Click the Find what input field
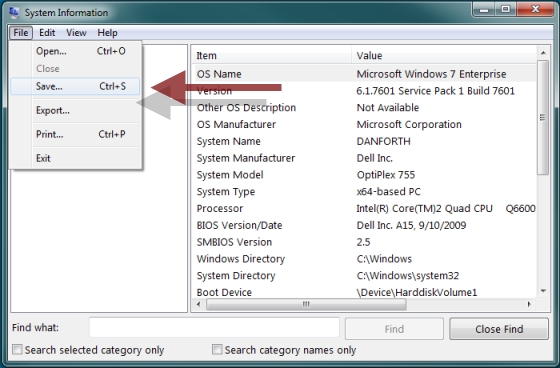560x368 pixels. 214,327
